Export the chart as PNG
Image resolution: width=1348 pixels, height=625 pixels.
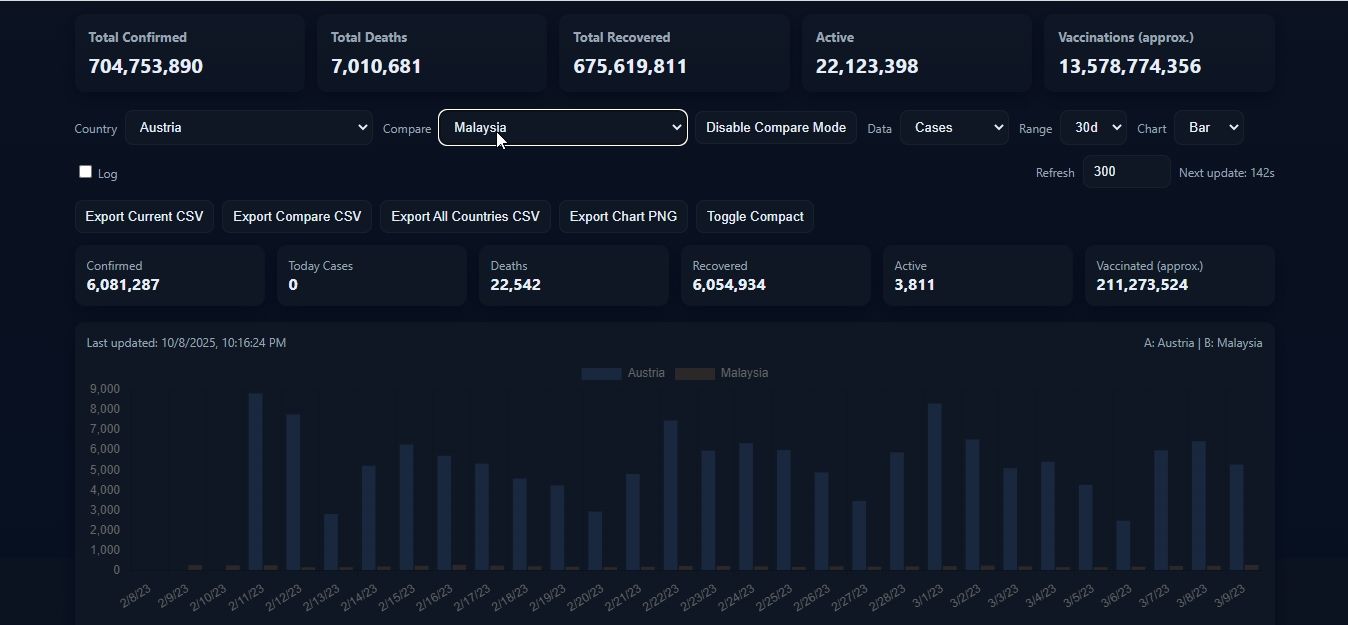click(x=622, y=217)
